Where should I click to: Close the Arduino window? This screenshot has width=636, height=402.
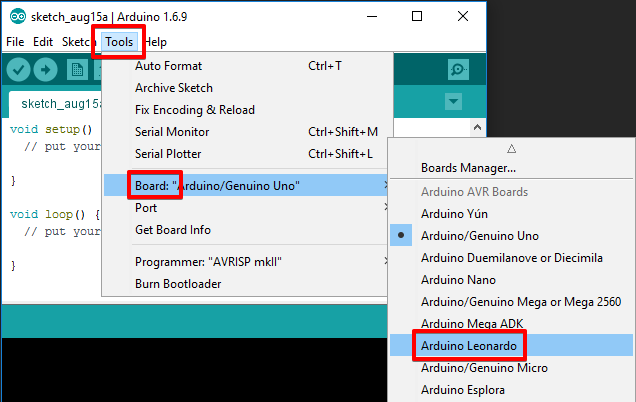463,17
